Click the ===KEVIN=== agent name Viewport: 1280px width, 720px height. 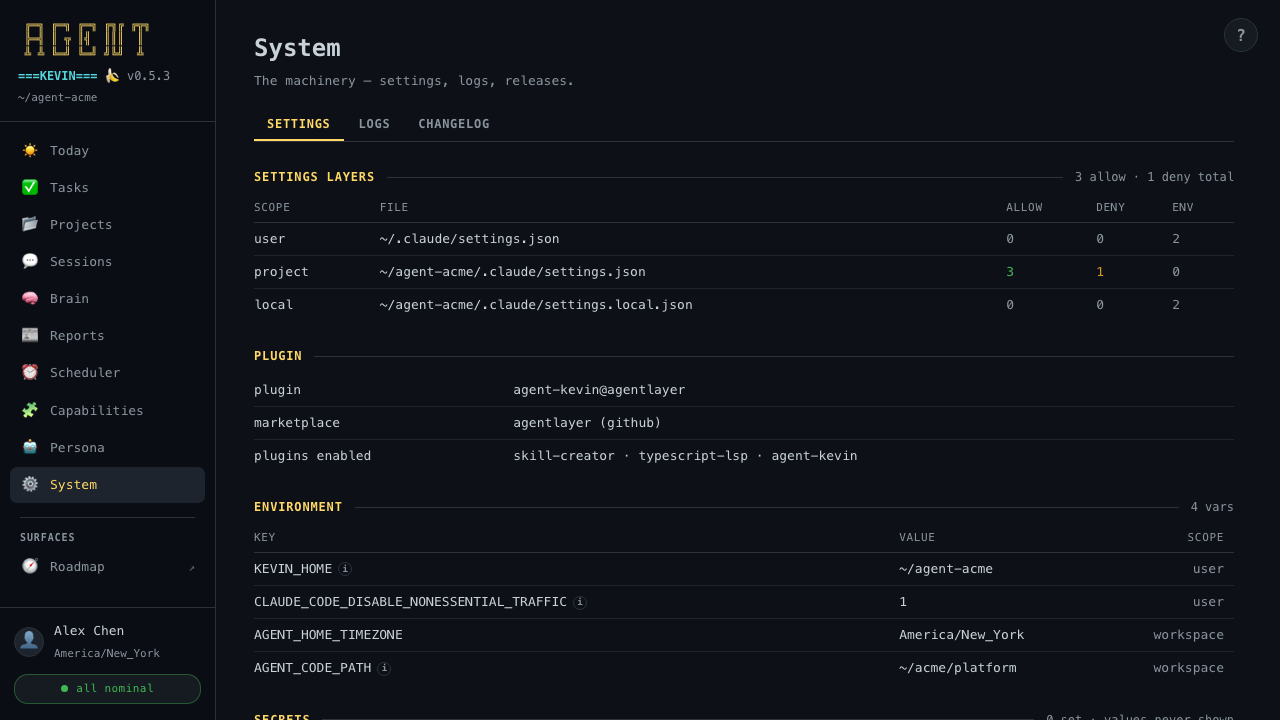tap(58, 76)
